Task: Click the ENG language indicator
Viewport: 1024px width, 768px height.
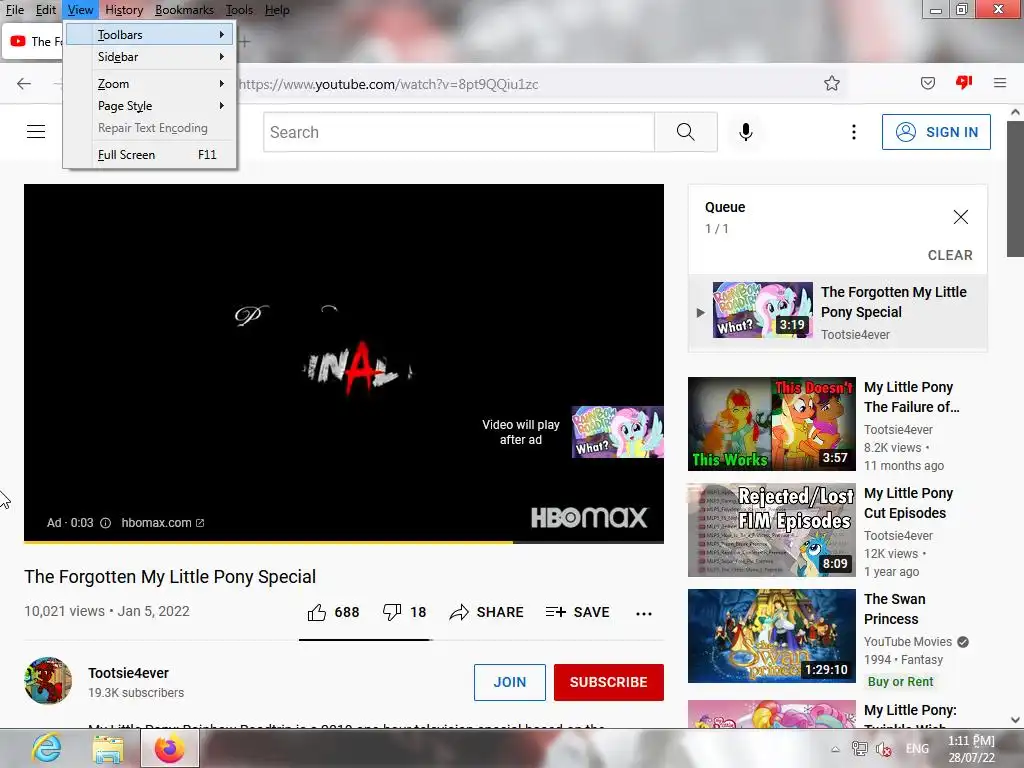Action: 917,749
